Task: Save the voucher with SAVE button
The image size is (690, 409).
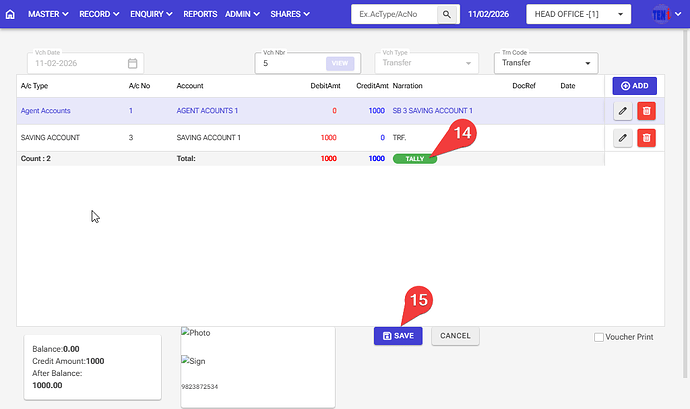Action: [x=398, y=336]
